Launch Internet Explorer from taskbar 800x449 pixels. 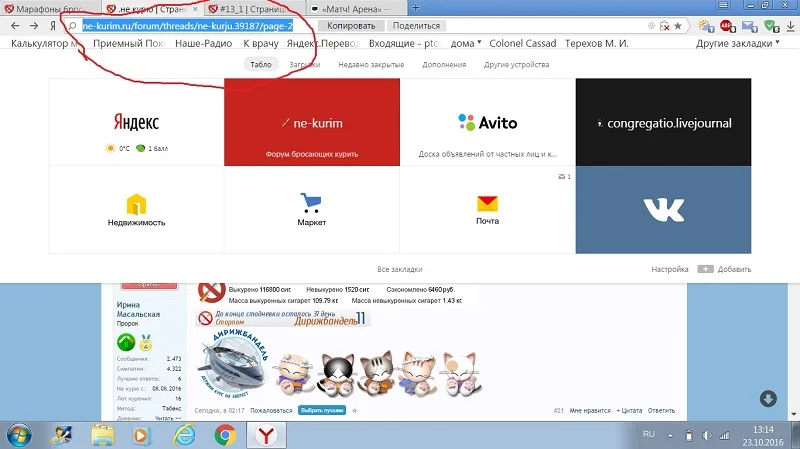click(x=184, y=435)
